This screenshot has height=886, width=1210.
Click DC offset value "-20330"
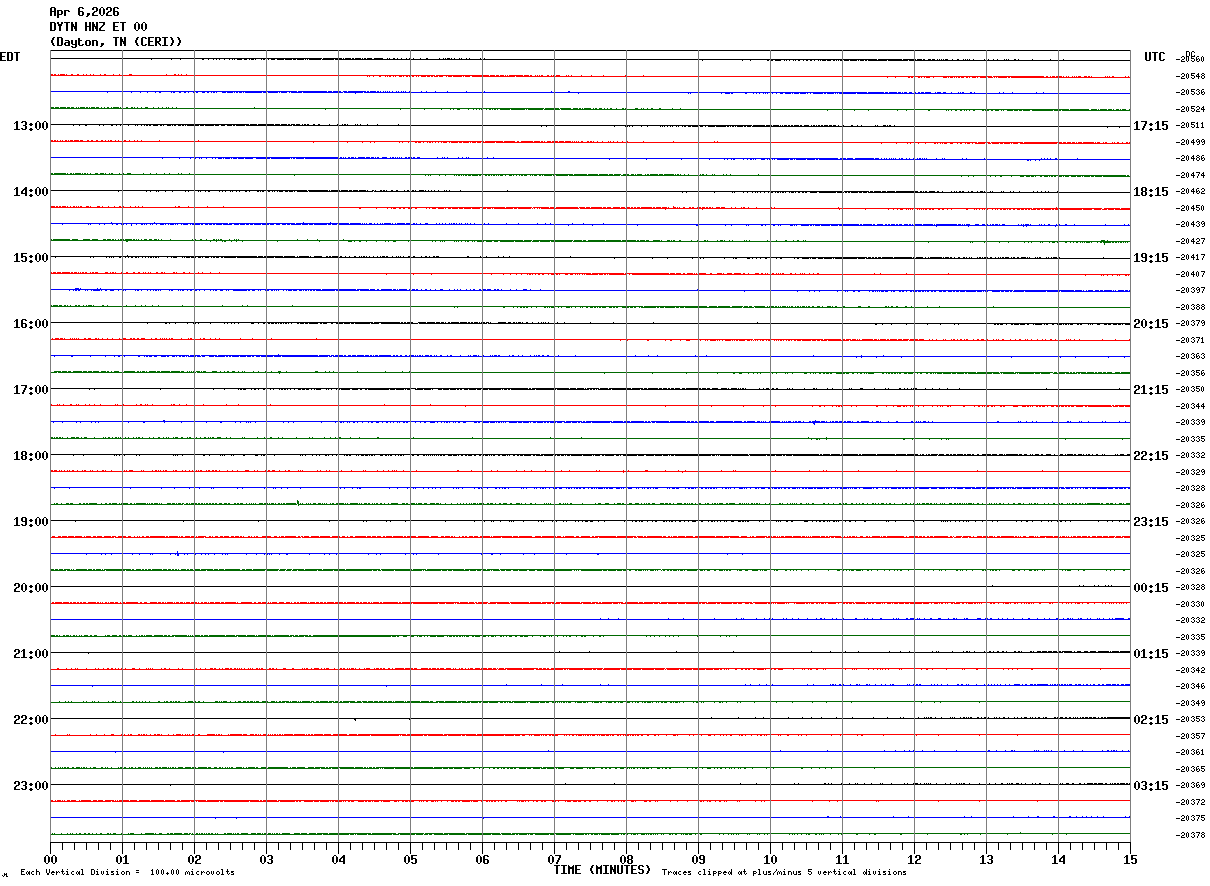click(x=1190, y=604)
